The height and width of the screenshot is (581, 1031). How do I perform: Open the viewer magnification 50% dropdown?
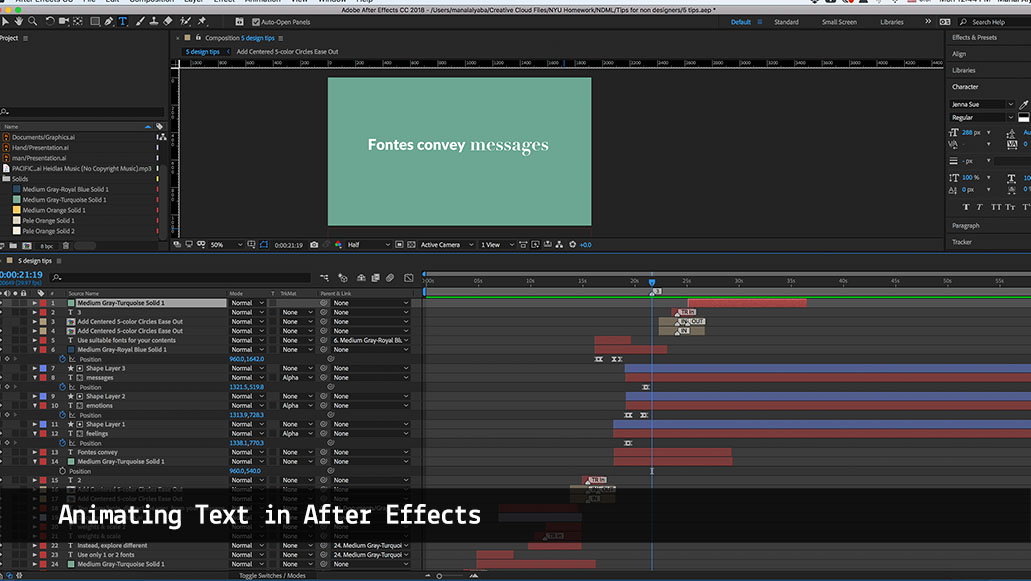click(220, 245)
